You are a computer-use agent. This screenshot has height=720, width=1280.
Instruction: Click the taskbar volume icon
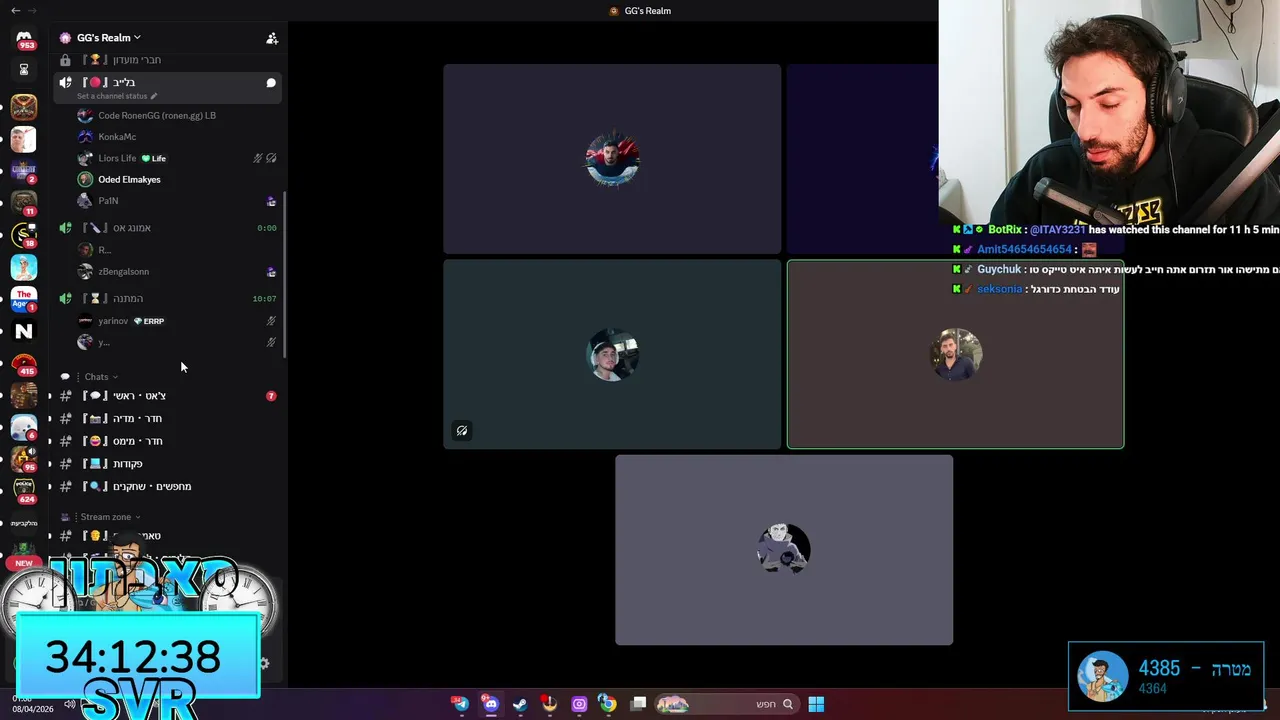69,704
